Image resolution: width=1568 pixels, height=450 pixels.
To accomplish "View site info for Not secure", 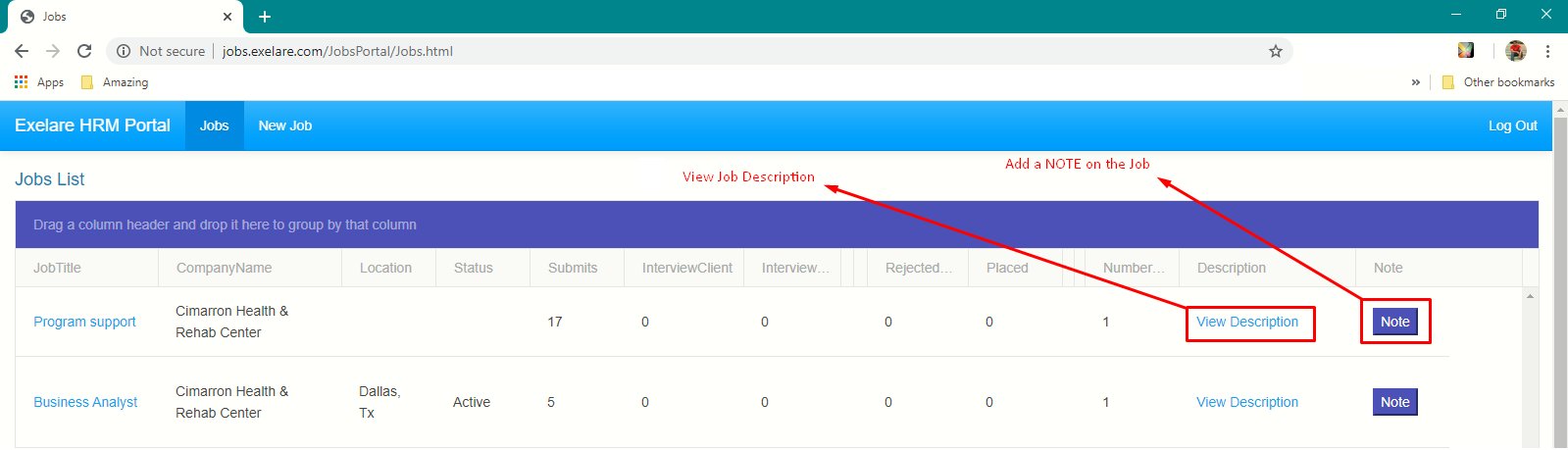I will (x=161, y=51).
